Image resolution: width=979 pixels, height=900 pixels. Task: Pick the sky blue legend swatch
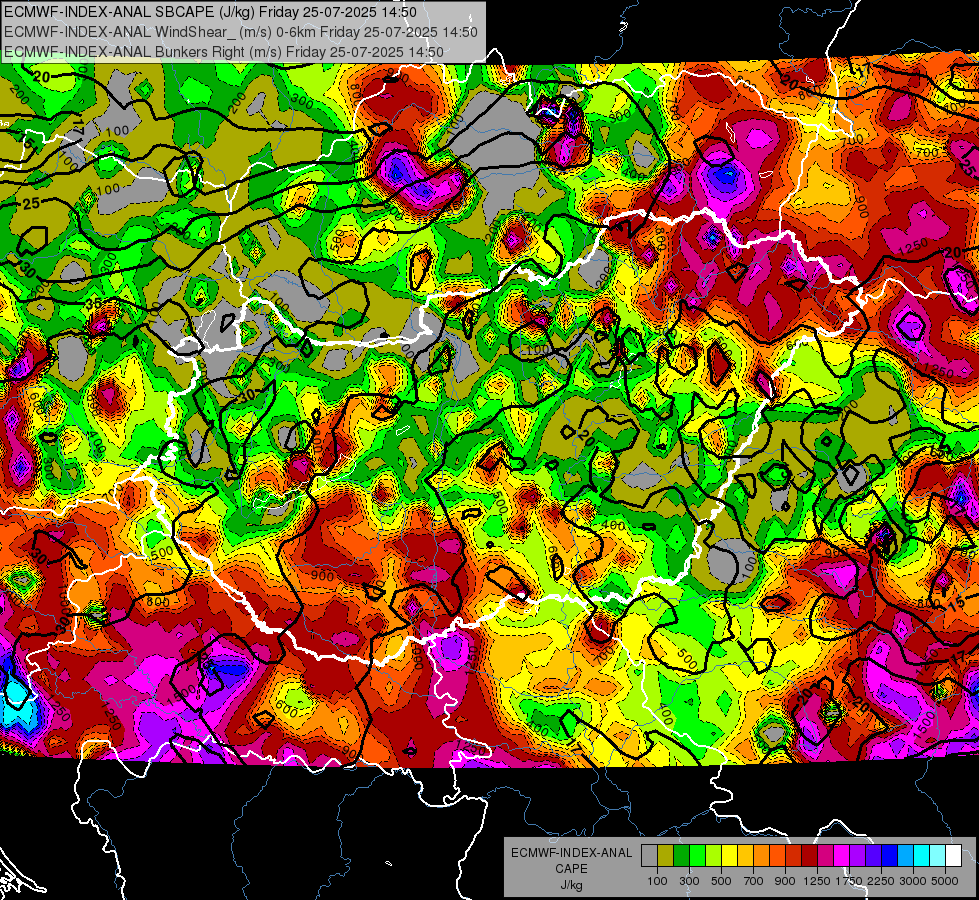coord(905,856)
